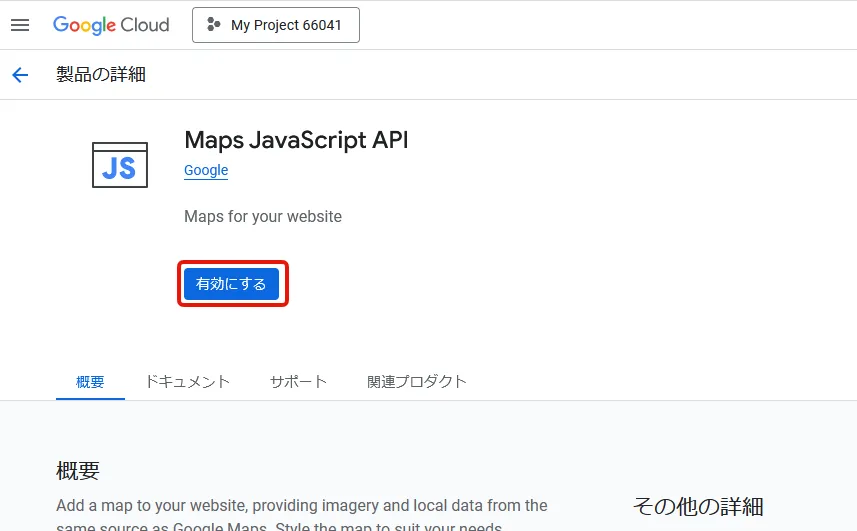857x531 pixels.
Task: Click the その他の詳細 heading
Action: point(698,506)
